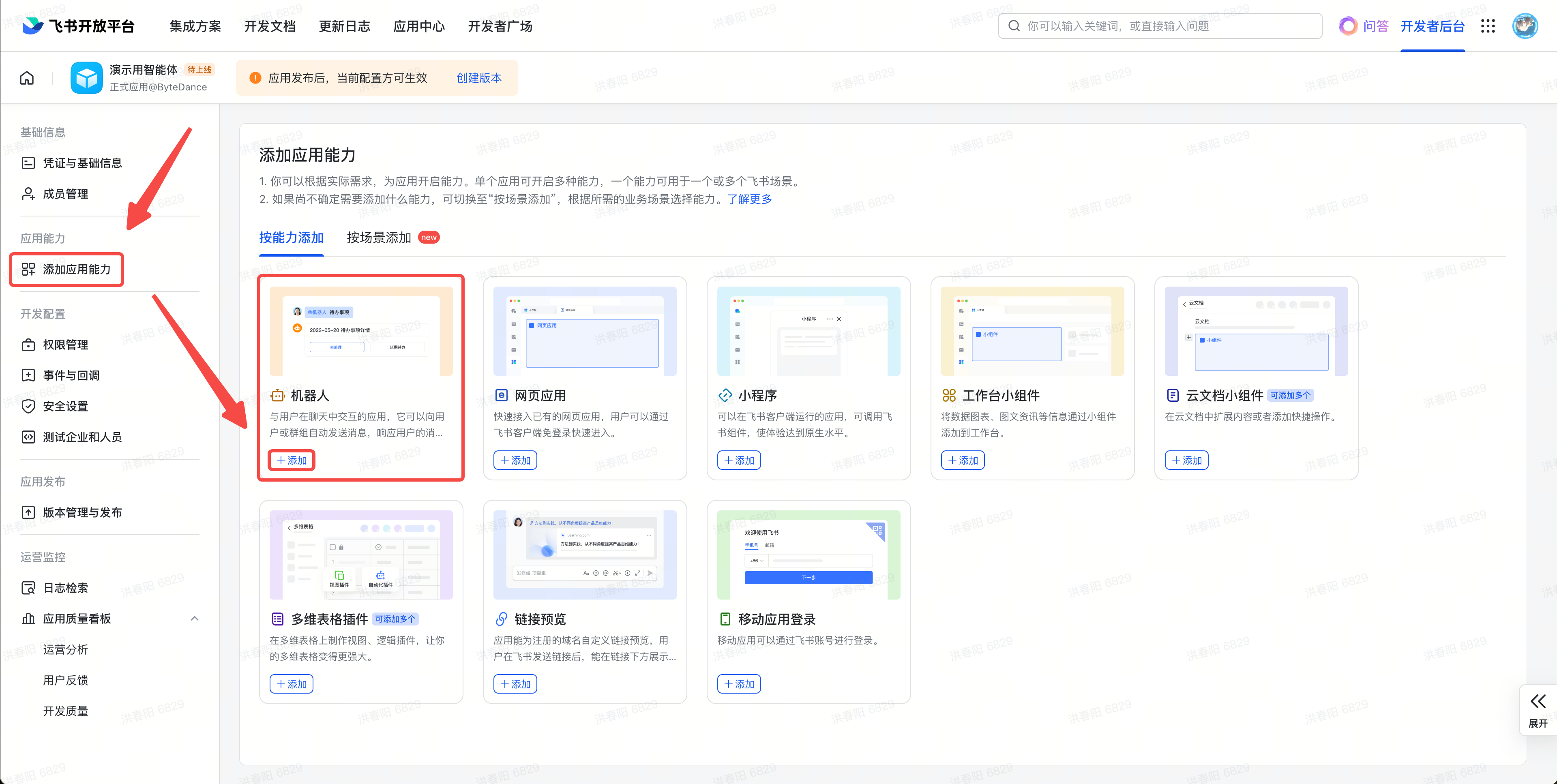This screenshot has height=784, width=1557.
Task: Add the 小程序 capability
Action: tap(739, 461)
